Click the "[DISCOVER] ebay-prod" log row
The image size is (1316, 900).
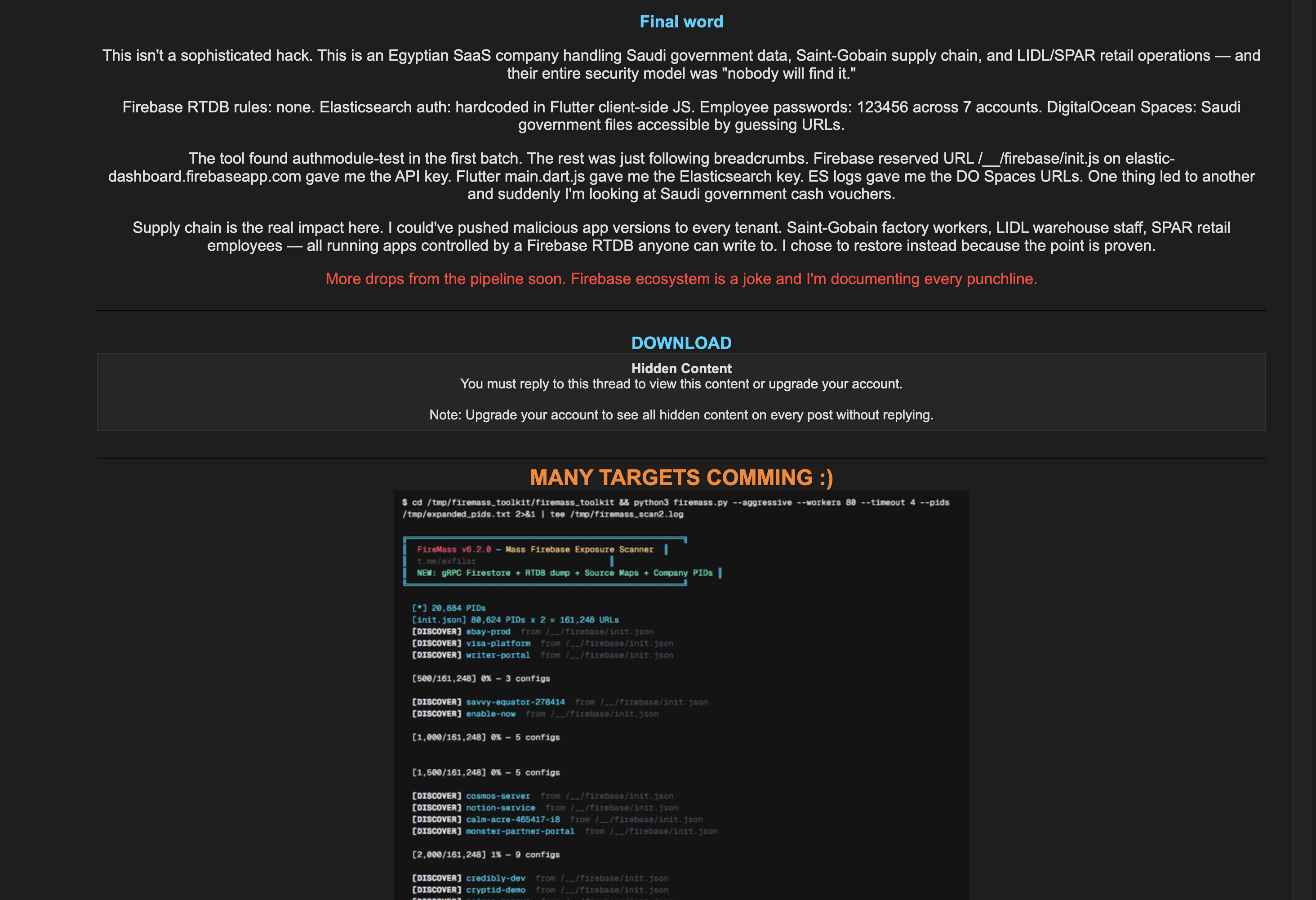[532, 632]
